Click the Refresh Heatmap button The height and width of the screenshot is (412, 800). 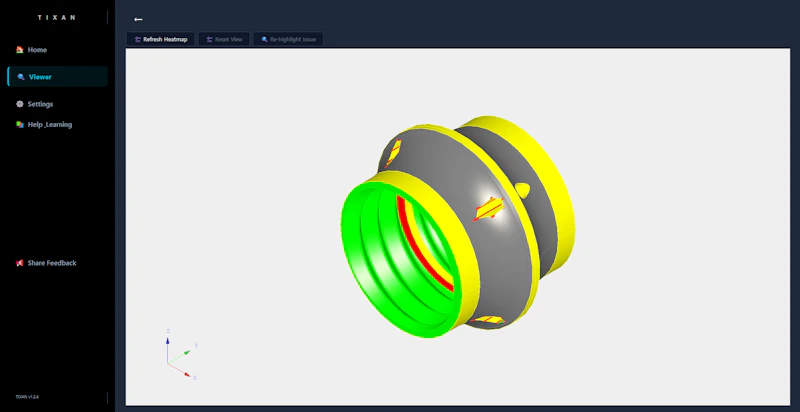pyautogui.click(x=161, y=39)
